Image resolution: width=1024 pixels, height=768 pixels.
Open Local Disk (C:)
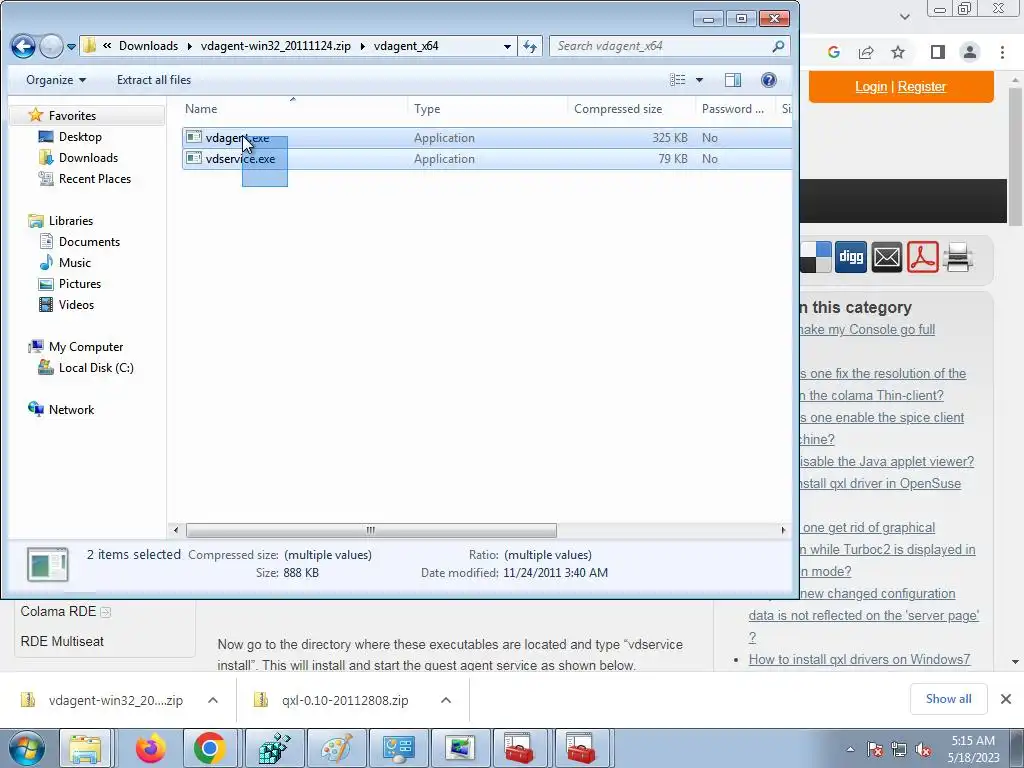point(96,368)
